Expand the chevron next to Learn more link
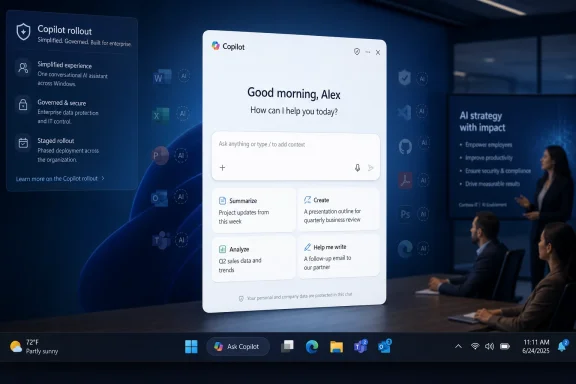This screenshot has height=384, width=576. pos(103,178)
